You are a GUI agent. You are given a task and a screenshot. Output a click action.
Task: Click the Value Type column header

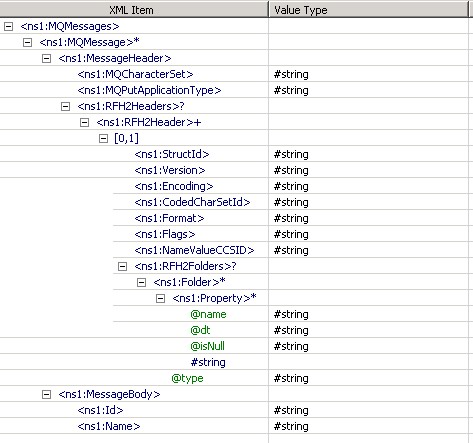(x=368, y=10)
